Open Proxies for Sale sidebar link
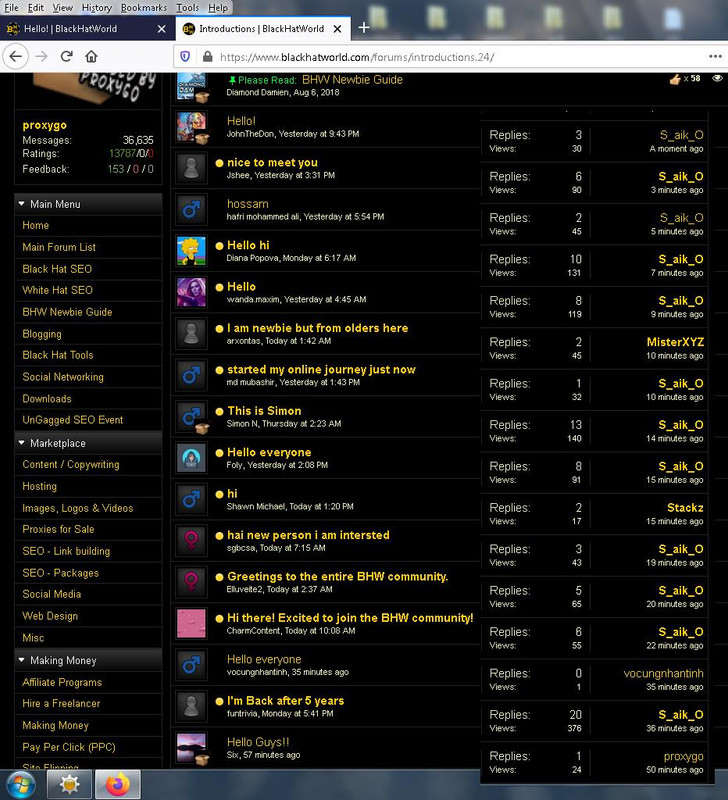The image size is (728, 800). tap(58, 529)
